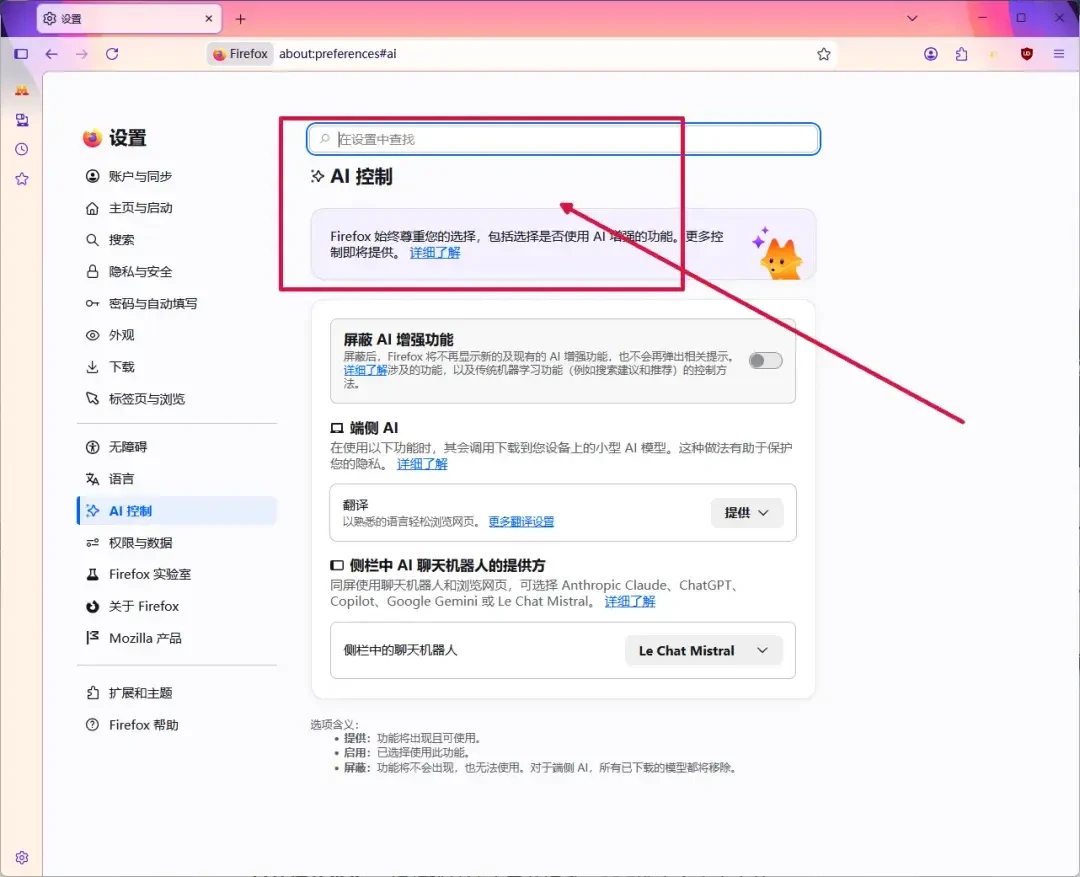Expand the Le Chat Mistral chatbot dropdown
This screenshot has width=1080, height=877.
point(703,651)
